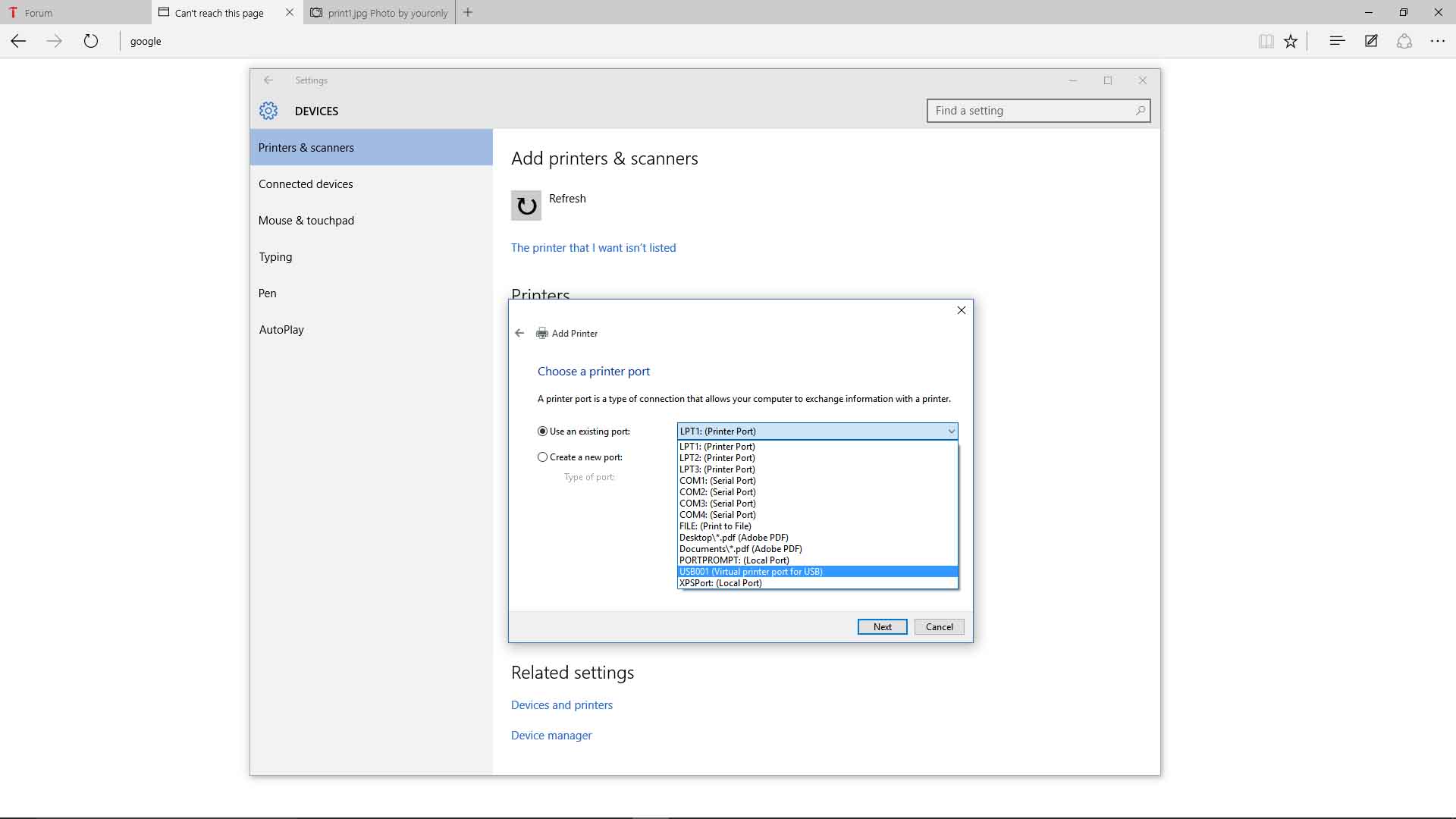Open the Connected devices settings section
Screen dimensions: 1456x819
305,184
